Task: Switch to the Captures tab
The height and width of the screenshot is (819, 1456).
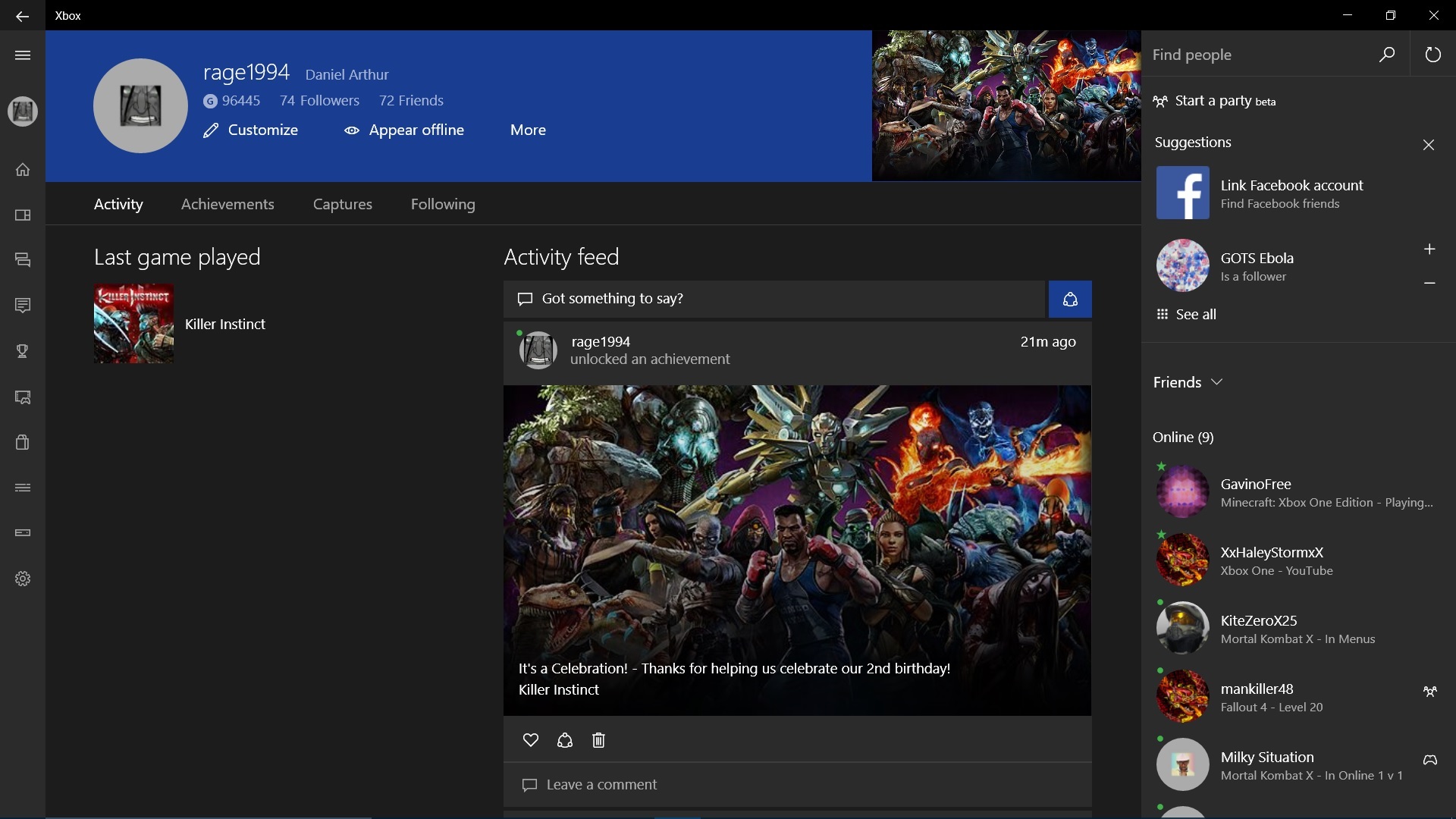Action: 342,204
